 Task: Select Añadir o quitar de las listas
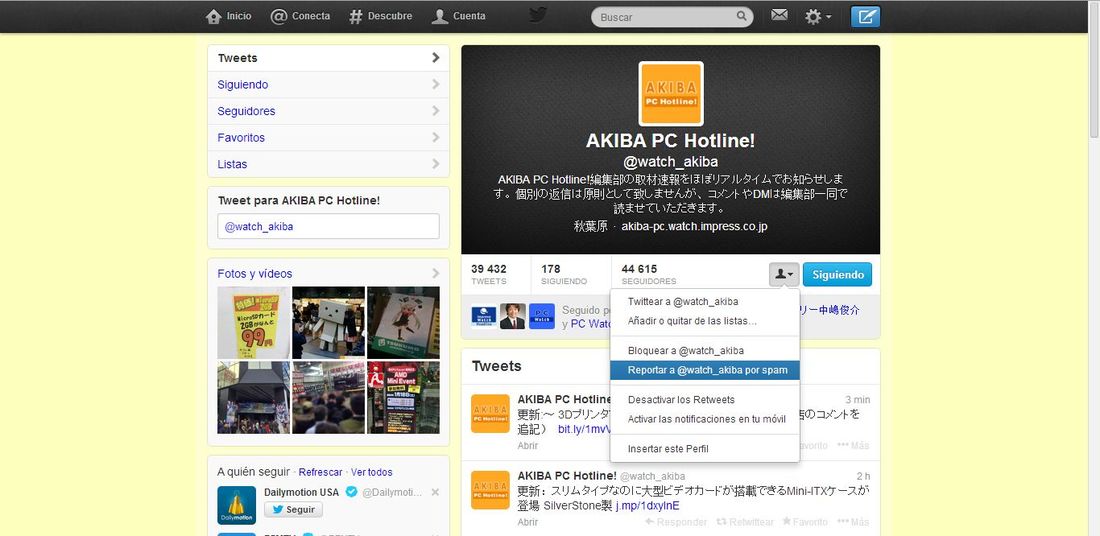[705, 321]
